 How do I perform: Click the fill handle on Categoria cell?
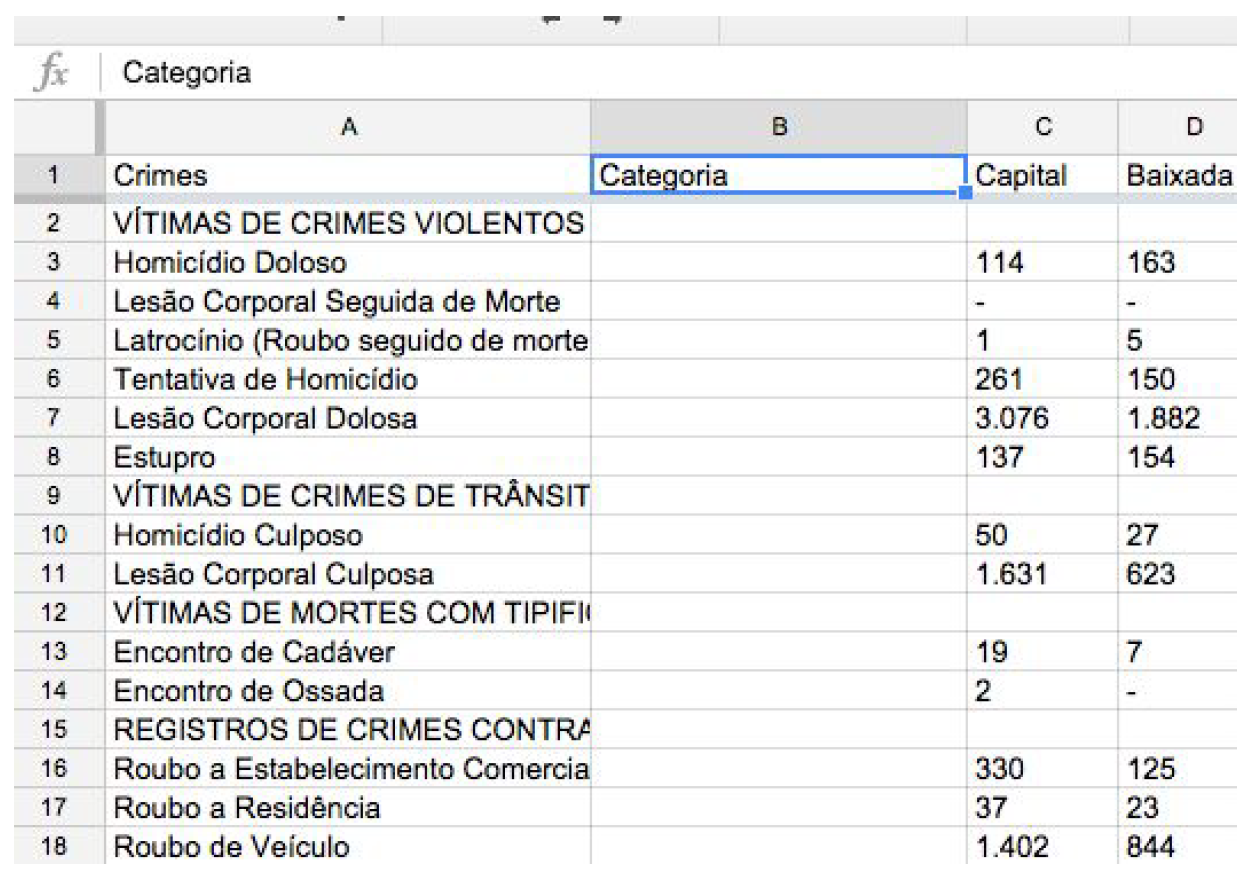click(x=965, y=192)
